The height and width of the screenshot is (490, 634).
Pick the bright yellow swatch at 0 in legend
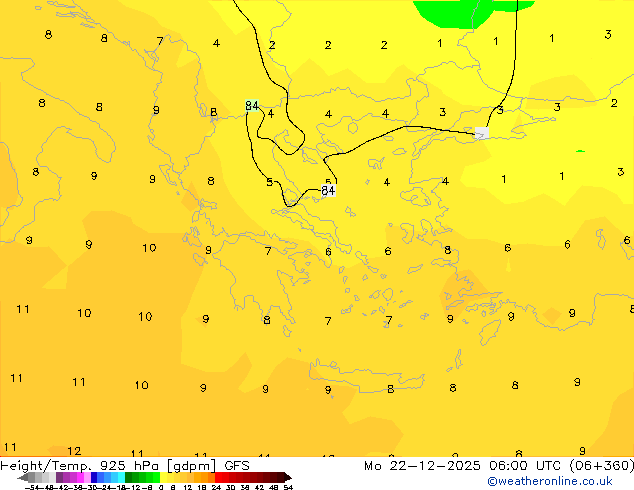tap(163, 477)
